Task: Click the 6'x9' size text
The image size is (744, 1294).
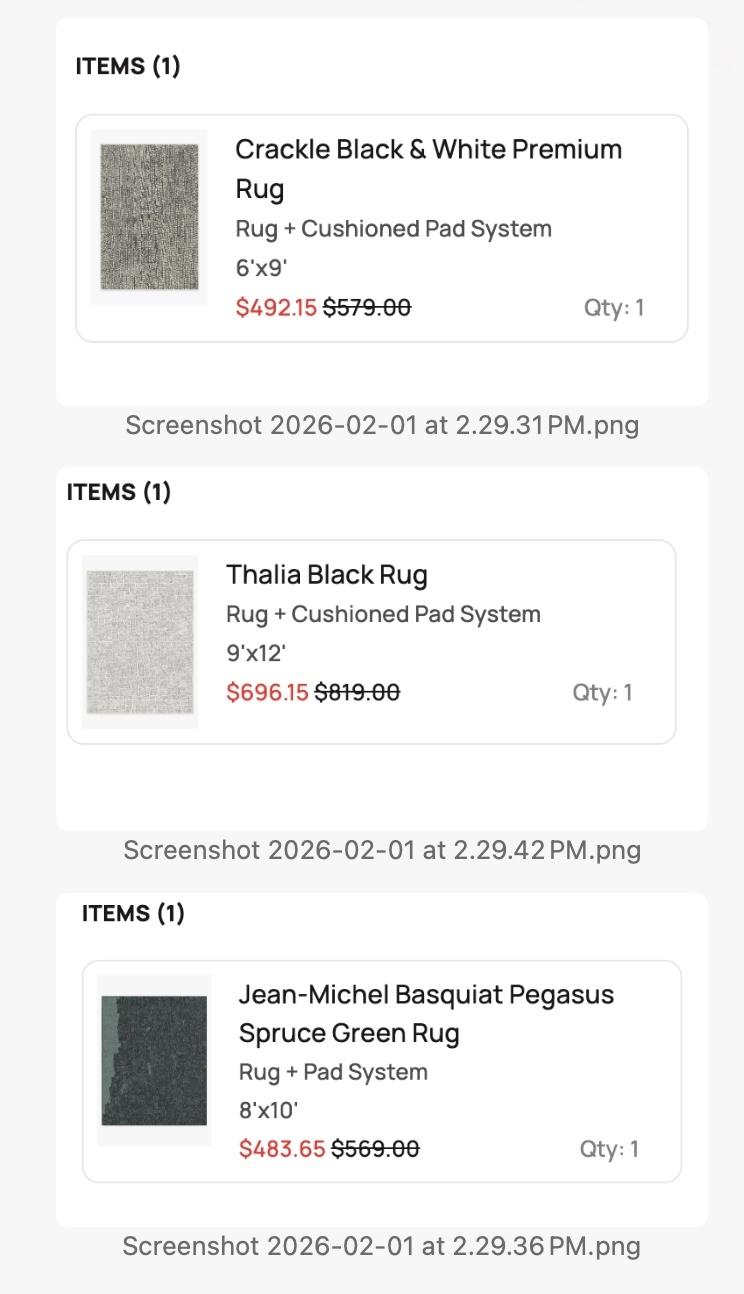Action: click(261, 268)
